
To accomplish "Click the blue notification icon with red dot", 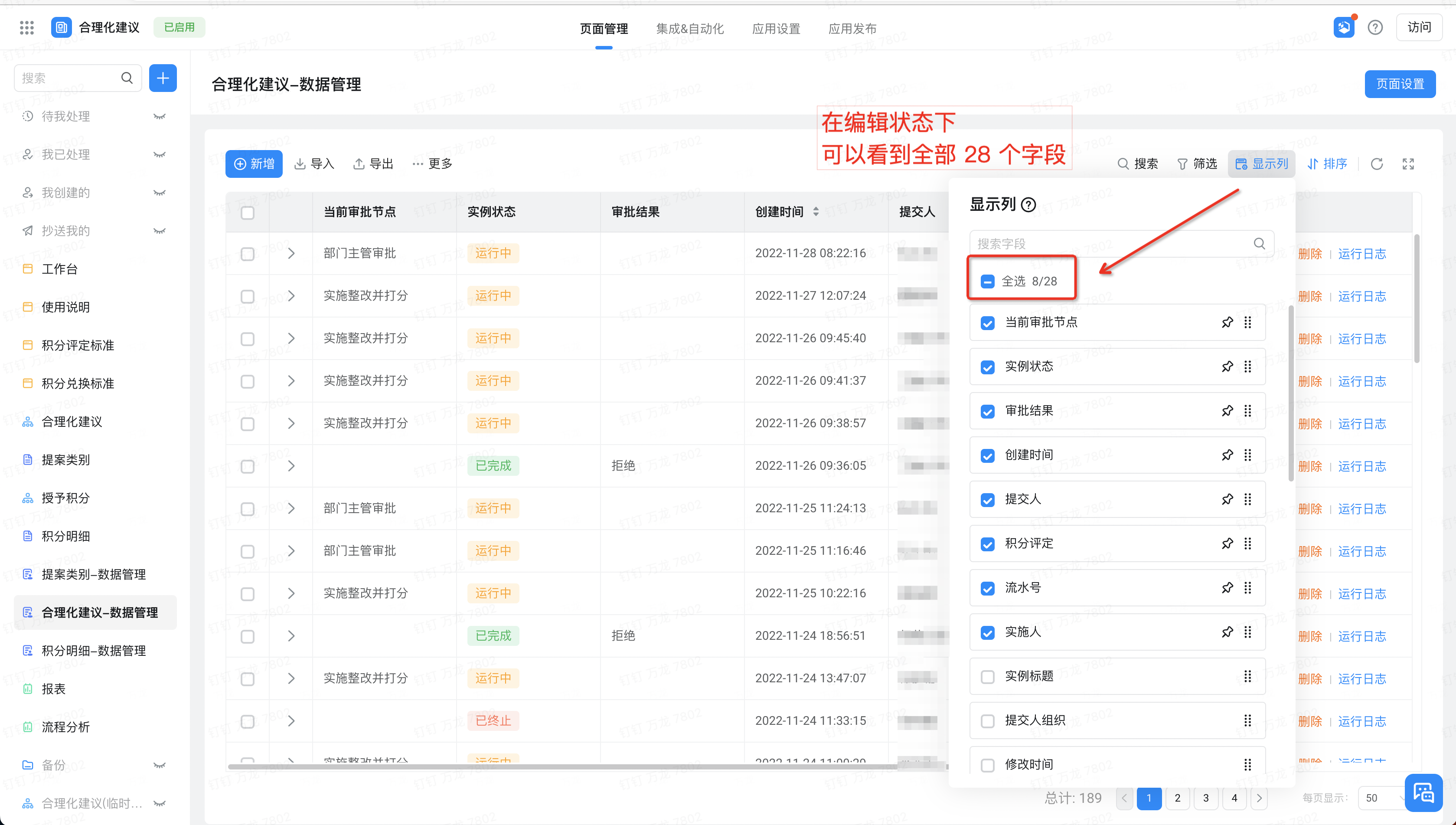I will coord(1344,27).
